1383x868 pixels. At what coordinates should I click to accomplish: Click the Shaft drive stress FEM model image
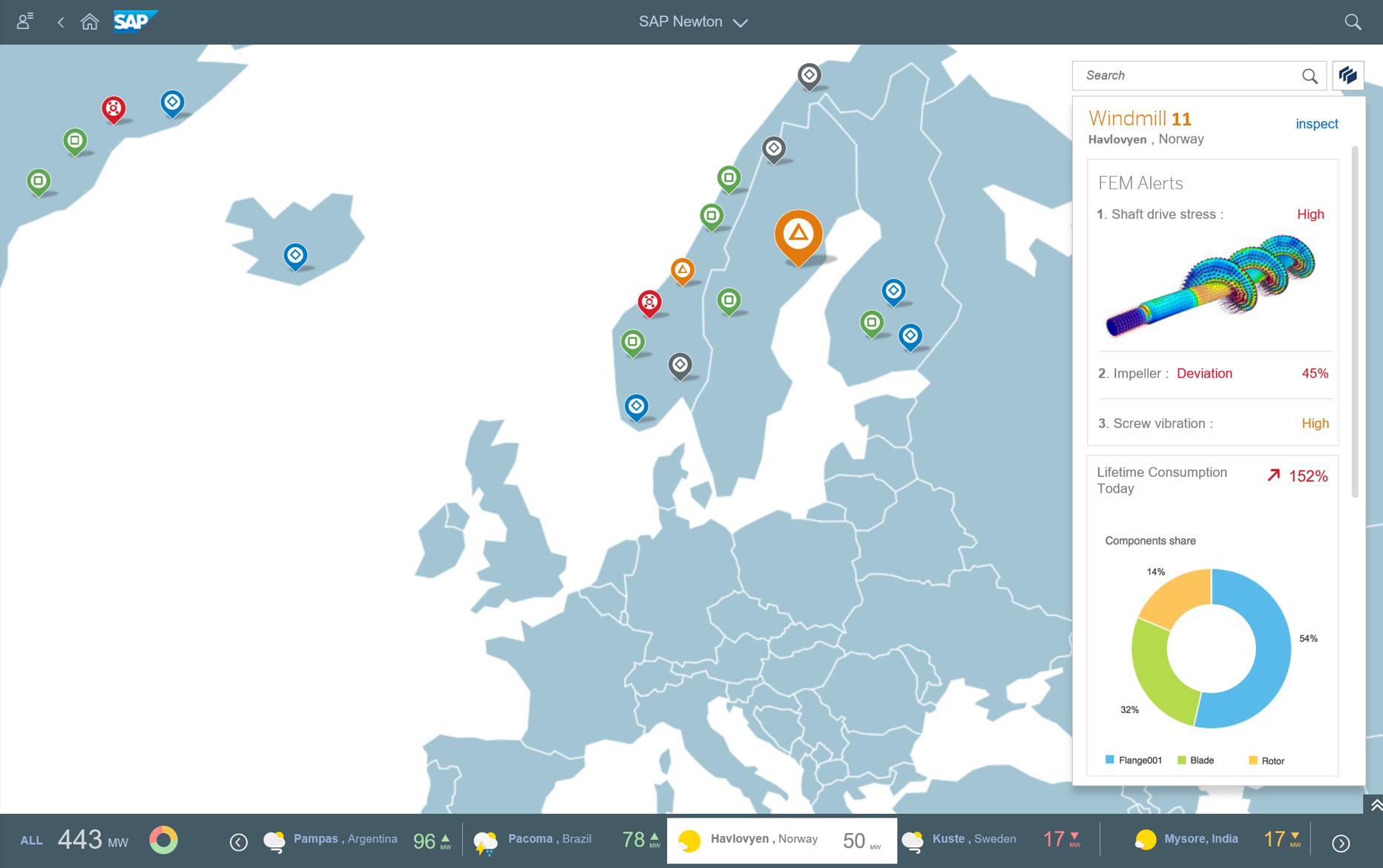1211,286
